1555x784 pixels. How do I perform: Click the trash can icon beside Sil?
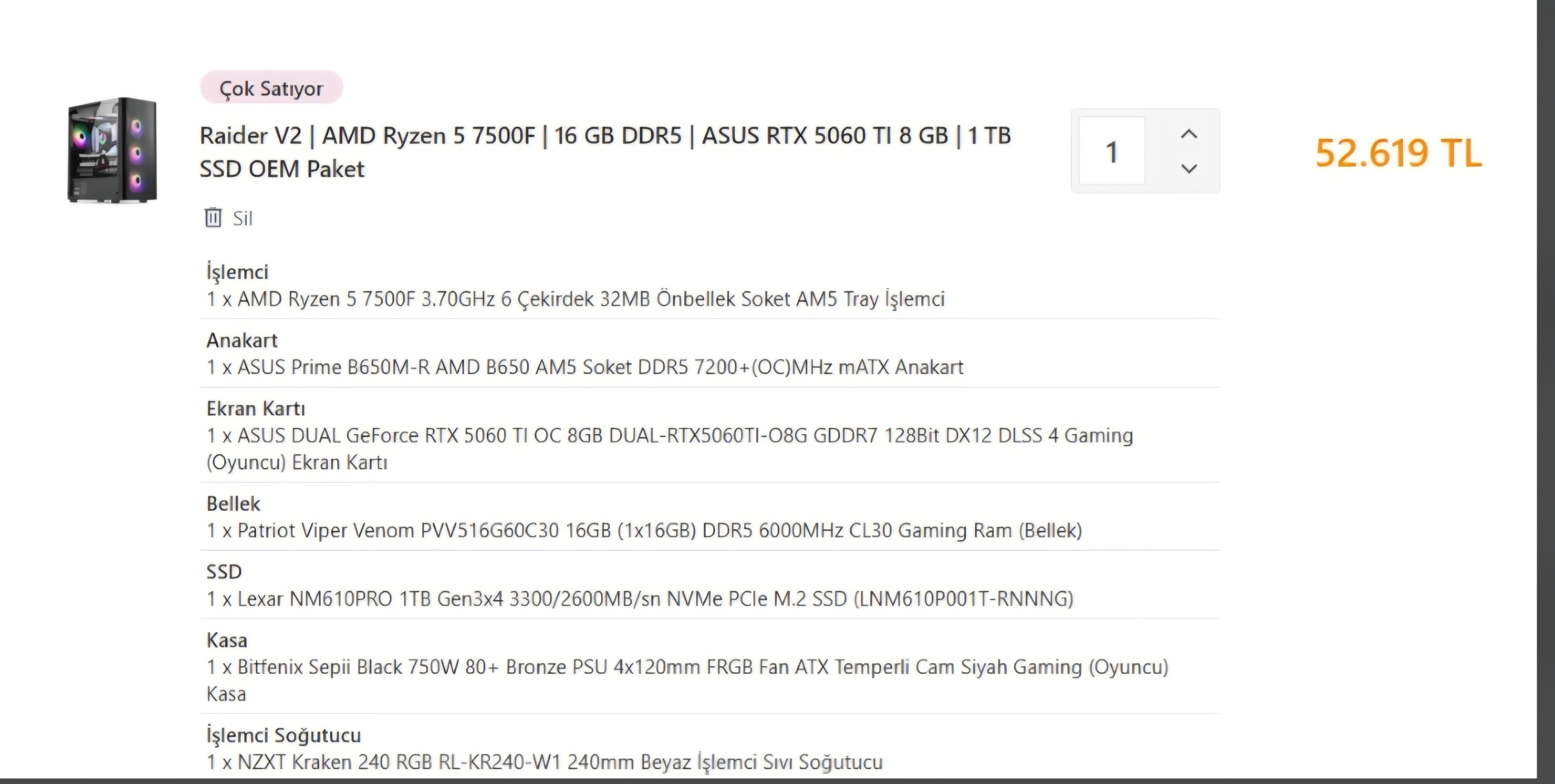coord(213,218)
